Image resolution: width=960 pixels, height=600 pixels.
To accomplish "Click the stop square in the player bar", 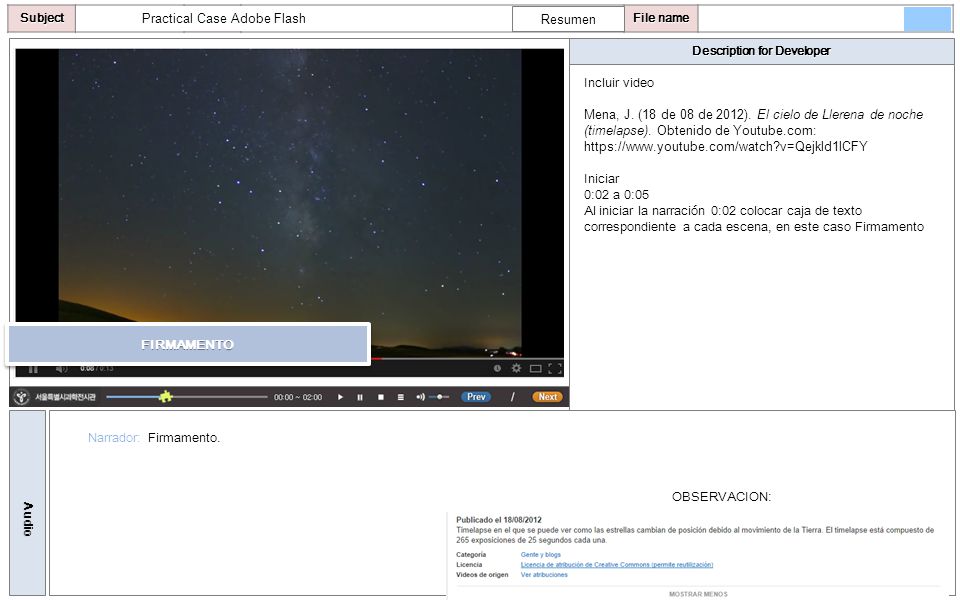I will click(381, 397).
